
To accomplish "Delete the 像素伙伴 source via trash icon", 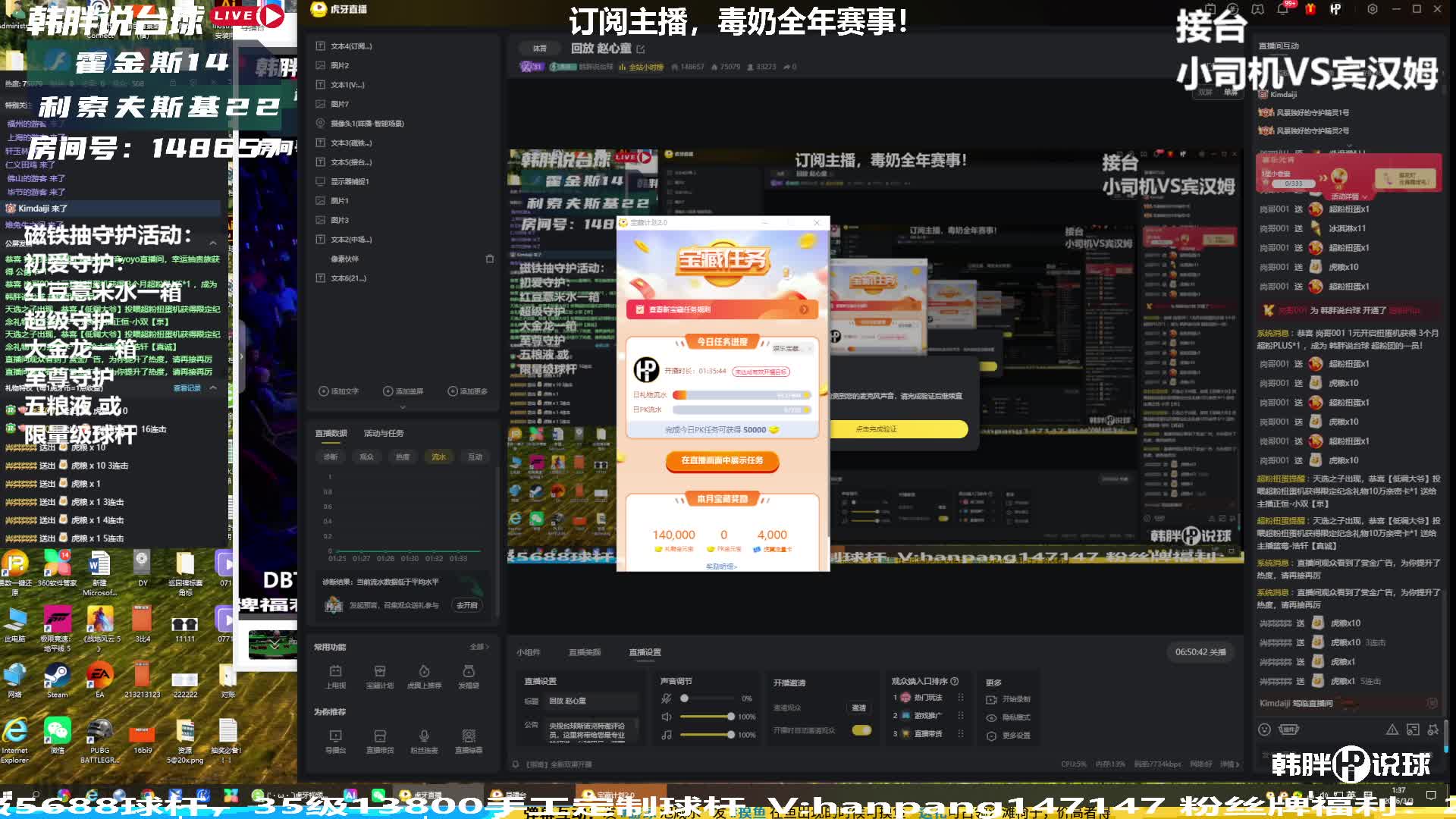I will [490, 259].
